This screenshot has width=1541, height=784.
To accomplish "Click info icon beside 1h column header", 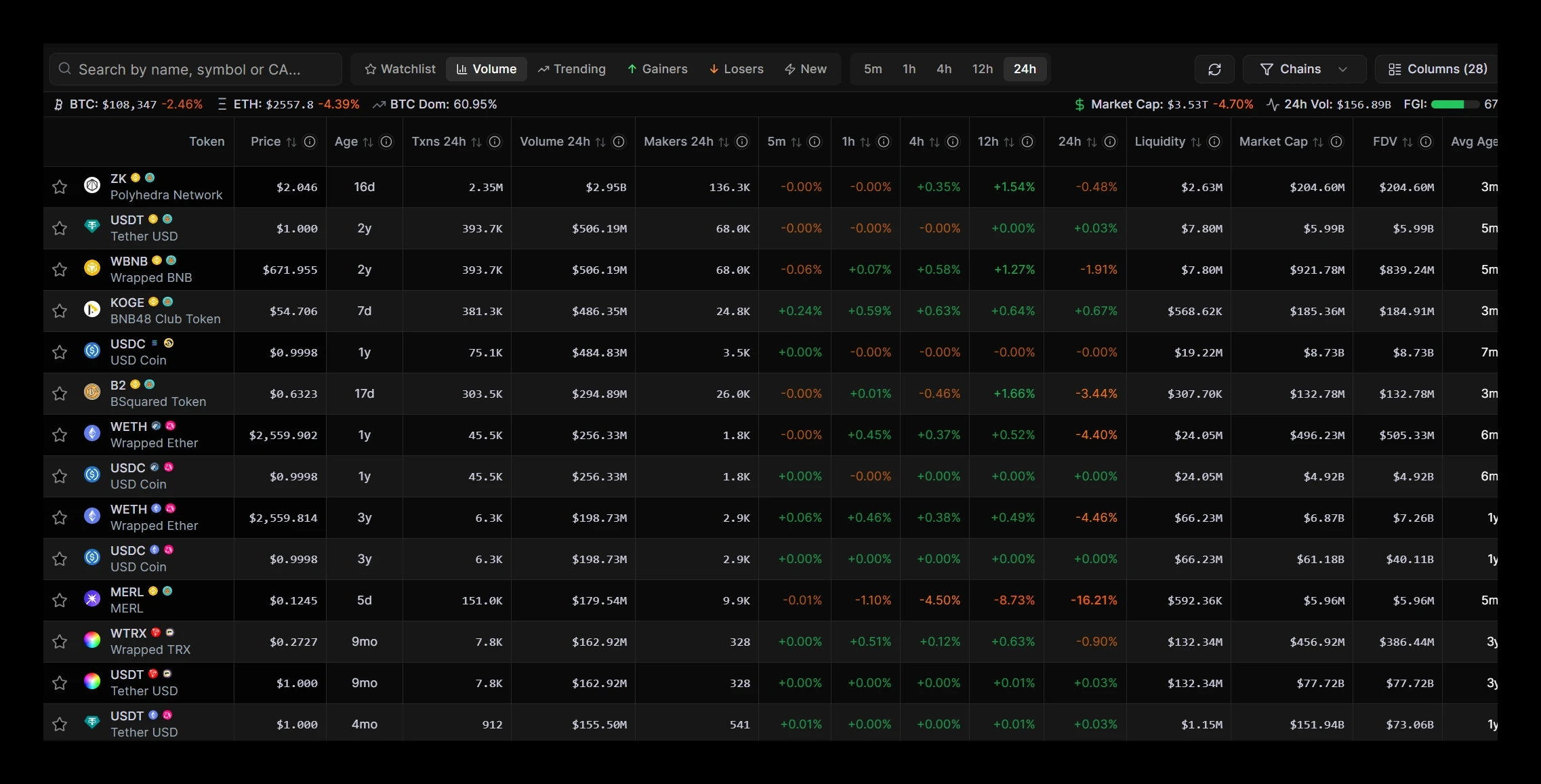I will [x=884, y=142].
